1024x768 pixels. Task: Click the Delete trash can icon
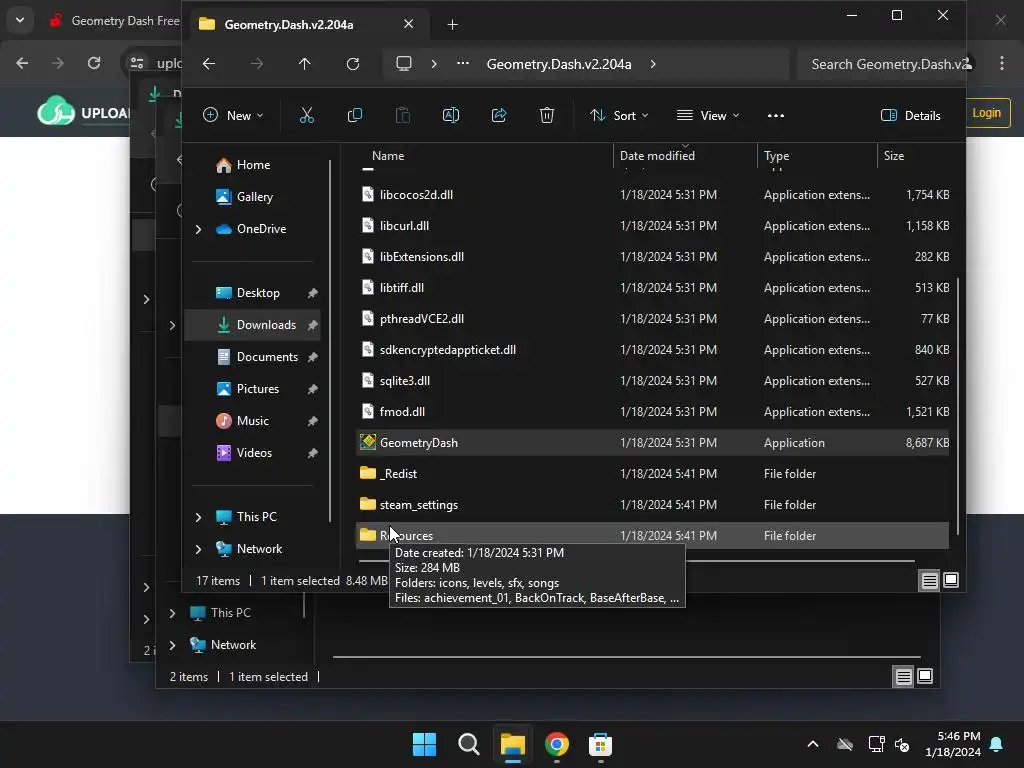click(x=547, y=116)
